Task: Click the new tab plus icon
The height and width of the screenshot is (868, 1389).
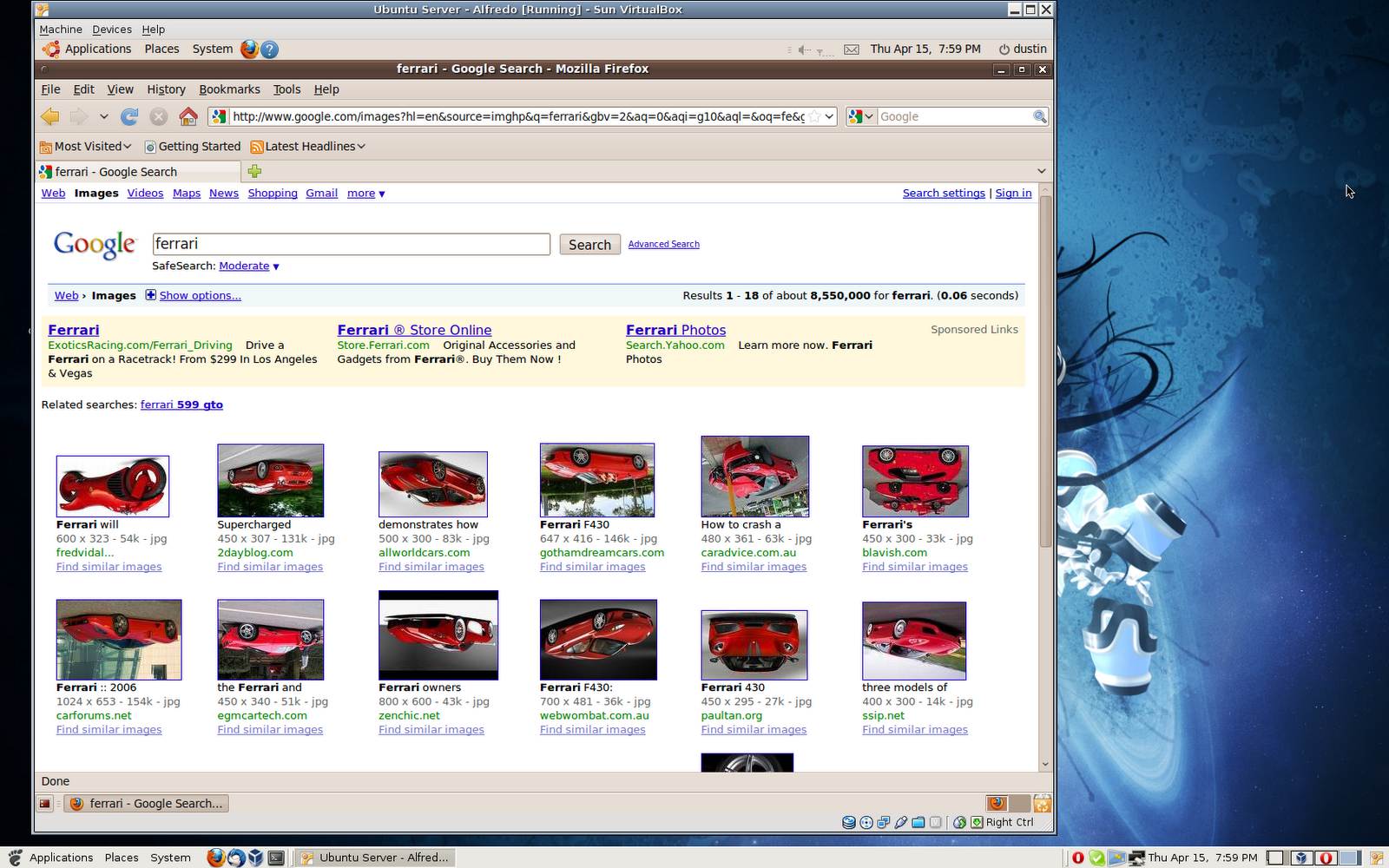Action: pos(254,171)
